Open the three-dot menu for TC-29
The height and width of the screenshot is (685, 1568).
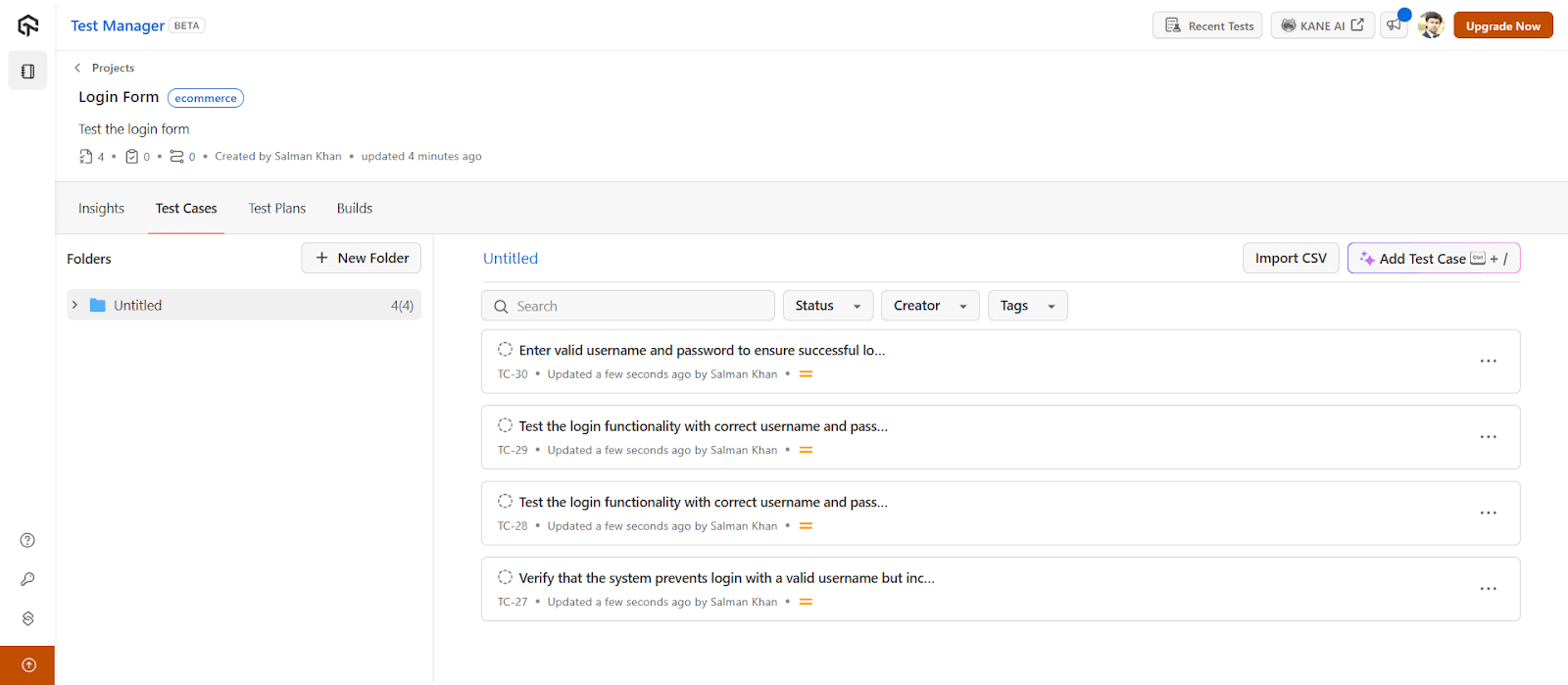(1488, 437)
